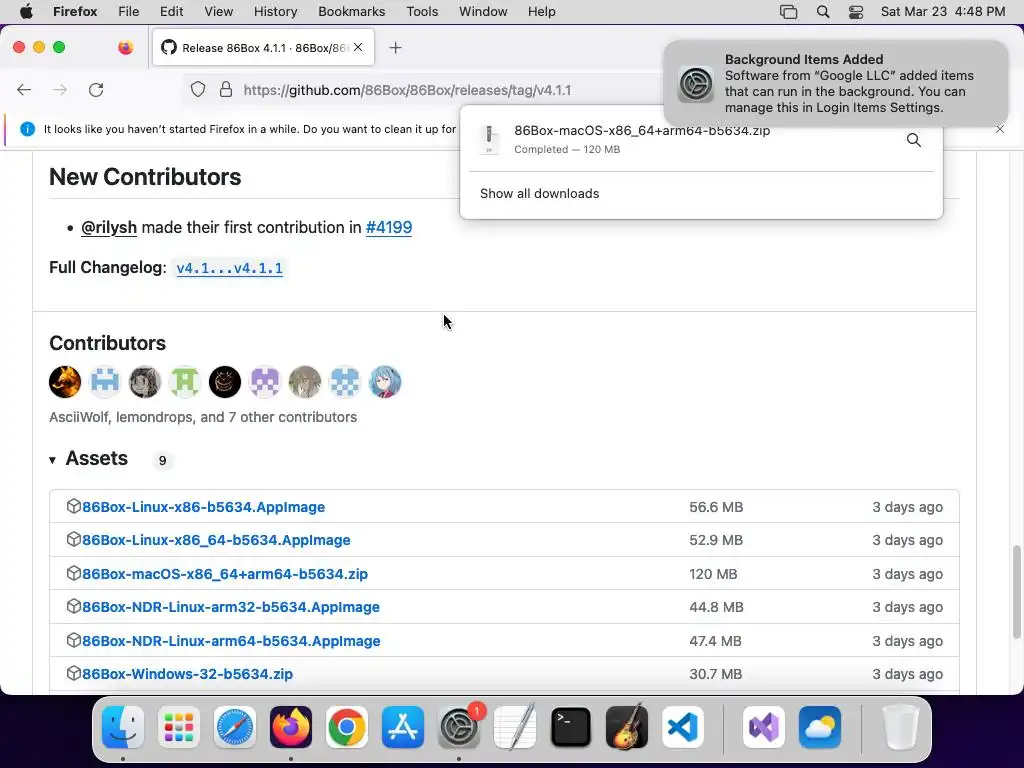
Task: Click the site security padlock icon
Action: 226,89
